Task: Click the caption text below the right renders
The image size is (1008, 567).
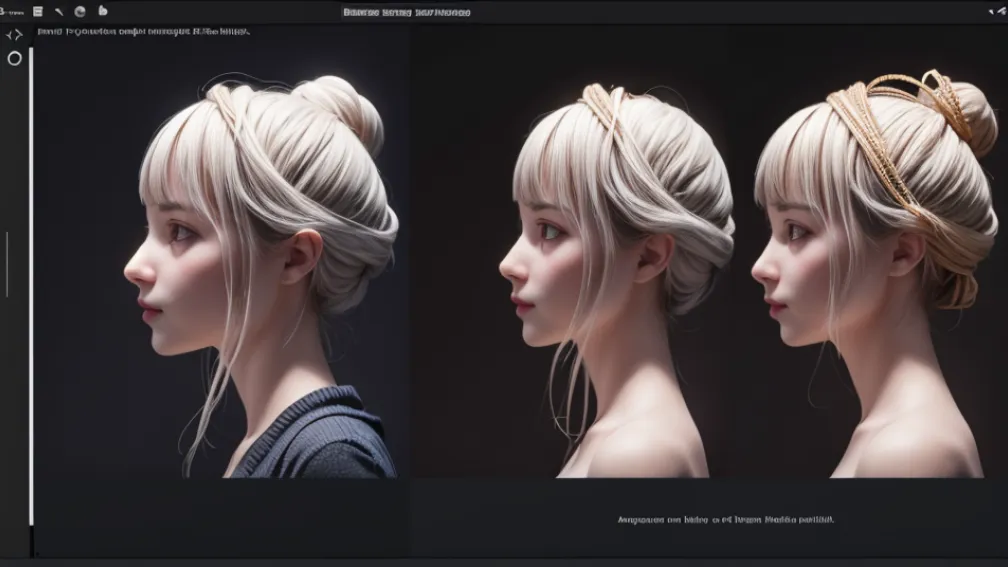Action: 725,519
